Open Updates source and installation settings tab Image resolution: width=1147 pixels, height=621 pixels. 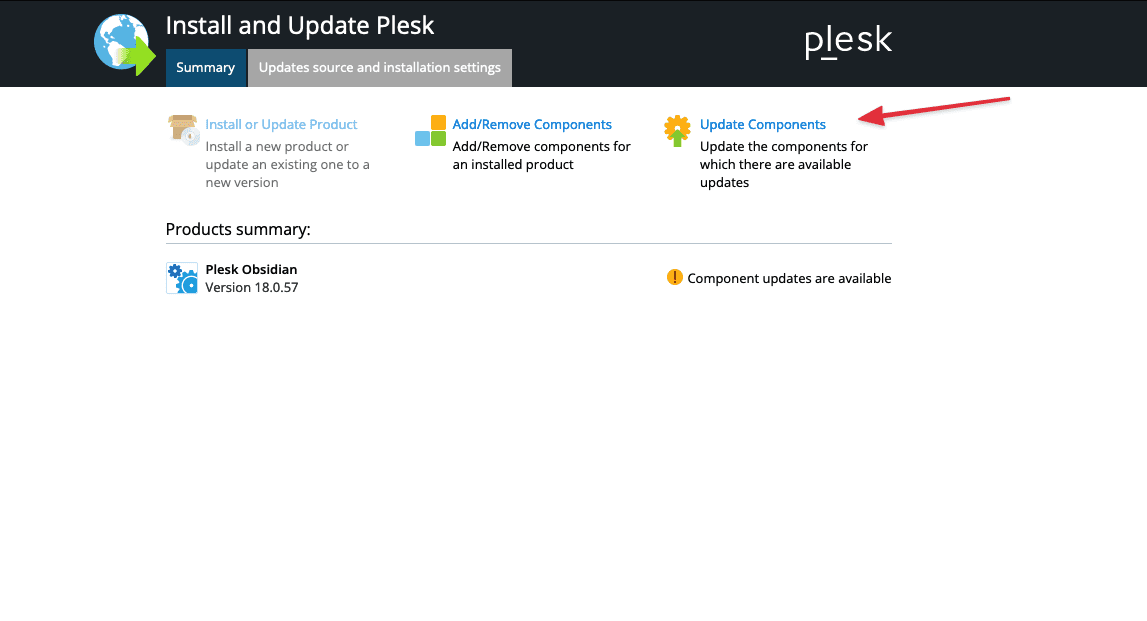point(379,68)
